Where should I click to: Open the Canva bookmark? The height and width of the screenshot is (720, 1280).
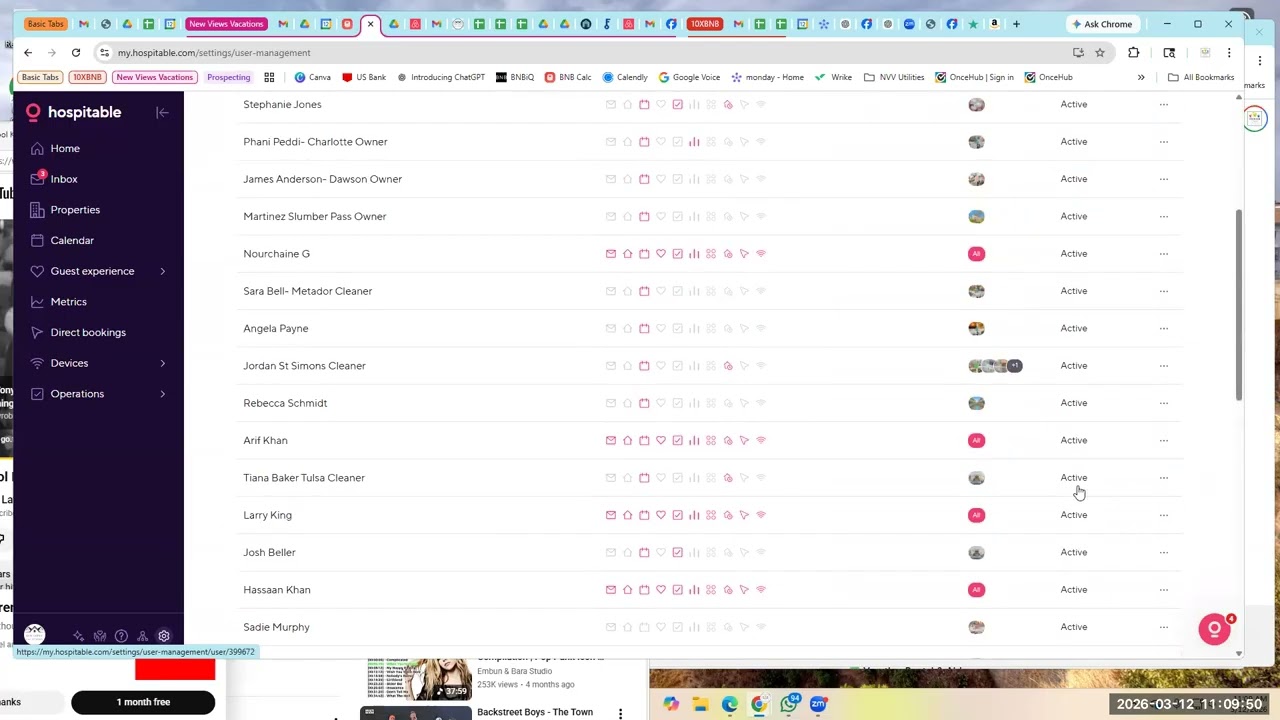(x=313, y=77)
